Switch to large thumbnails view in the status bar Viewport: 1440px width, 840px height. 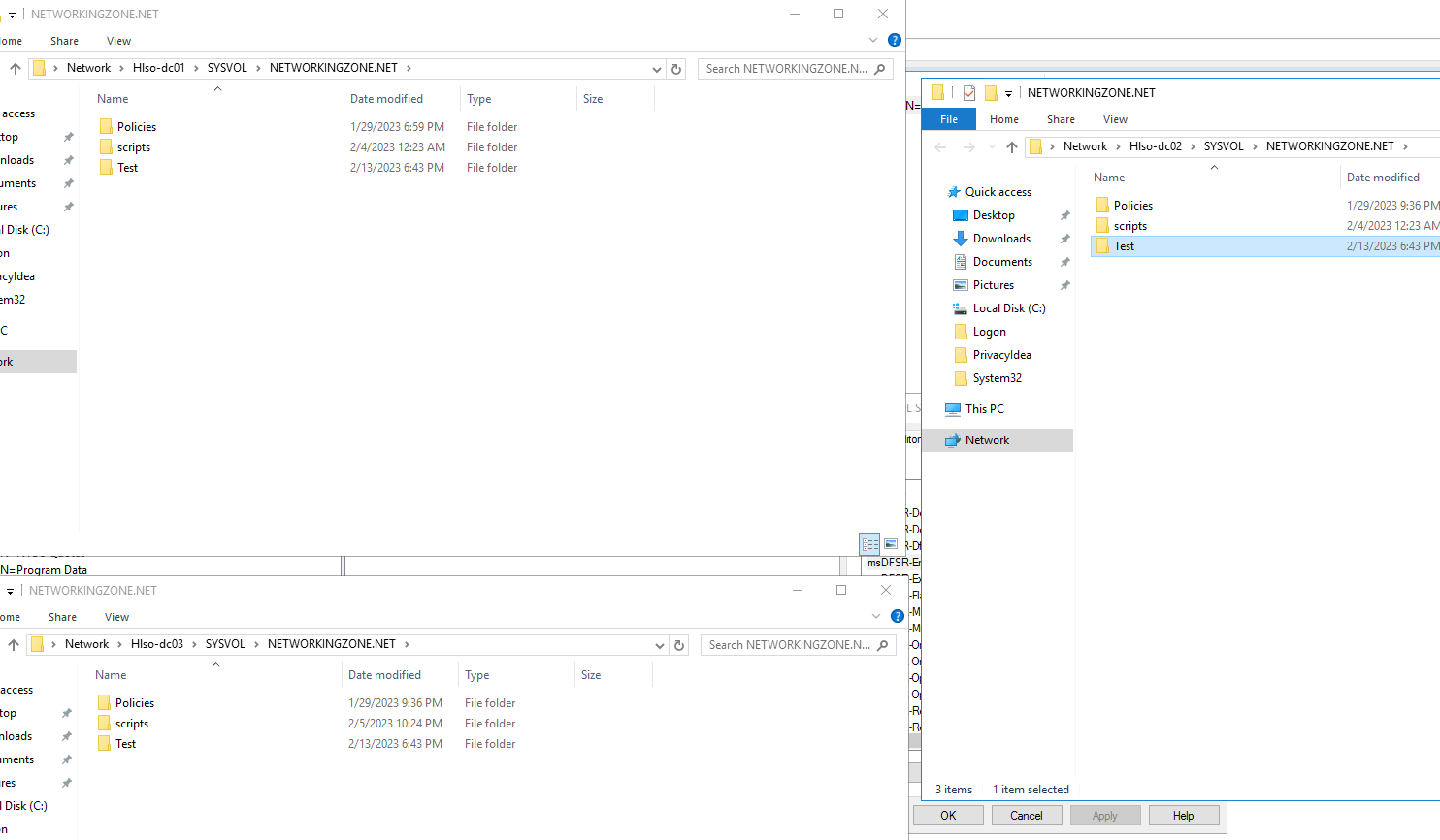(891, 544)
